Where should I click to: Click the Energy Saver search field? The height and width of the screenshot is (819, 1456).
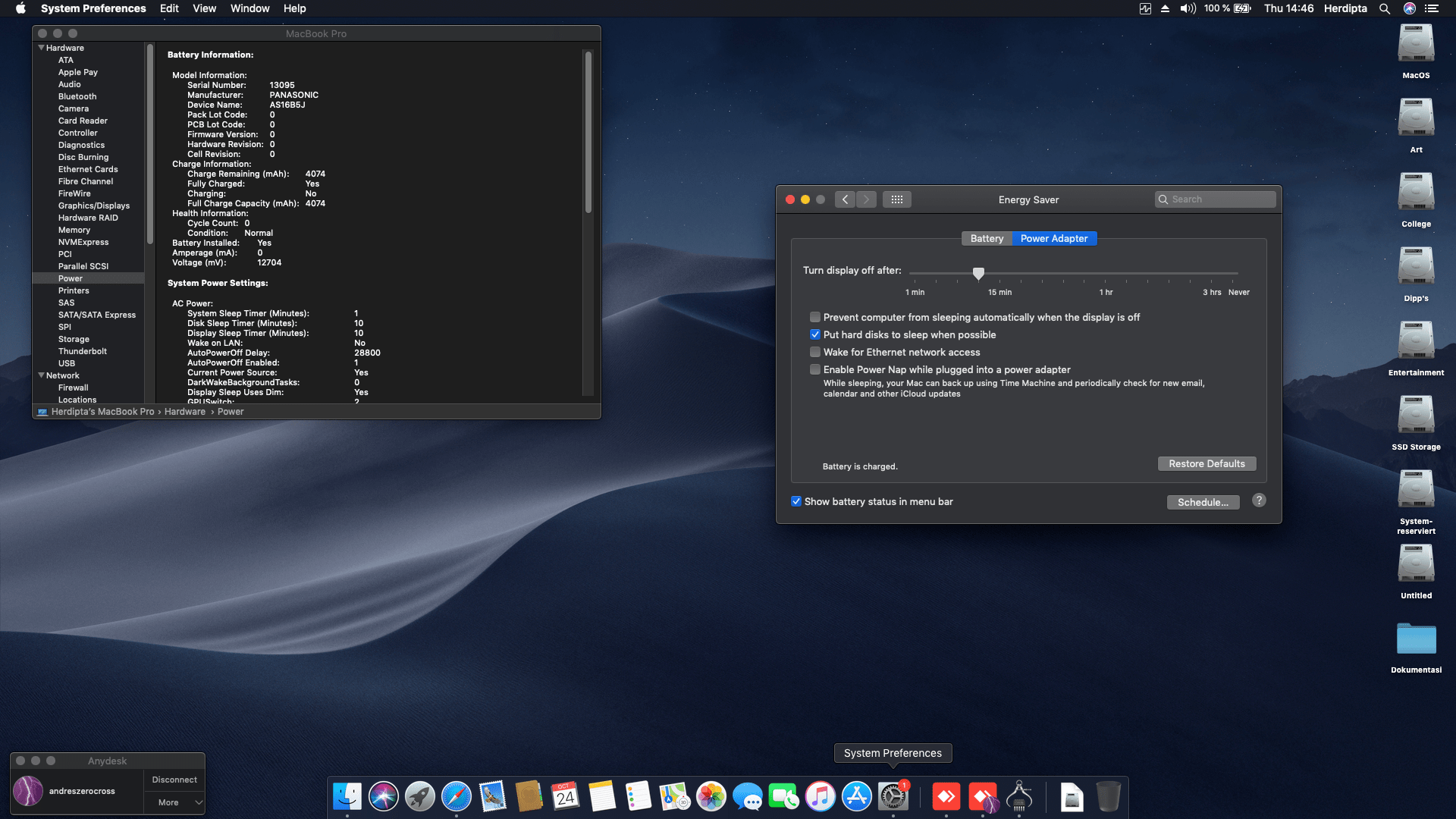pos(1215,199)
